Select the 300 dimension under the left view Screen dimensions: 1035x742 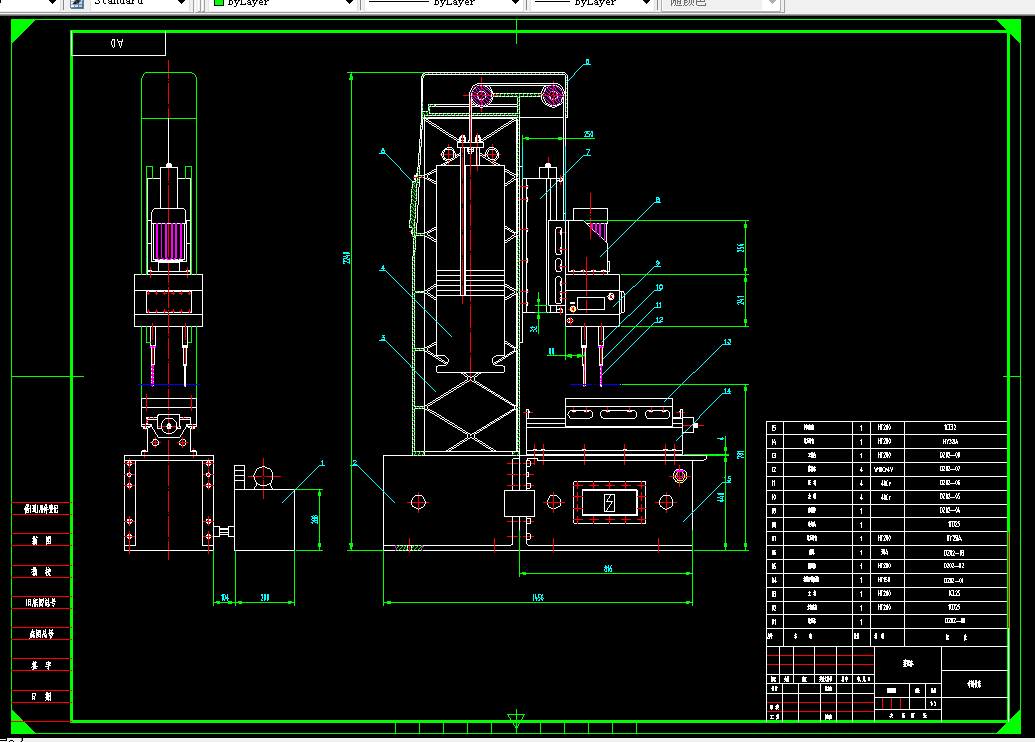(265, 597)
